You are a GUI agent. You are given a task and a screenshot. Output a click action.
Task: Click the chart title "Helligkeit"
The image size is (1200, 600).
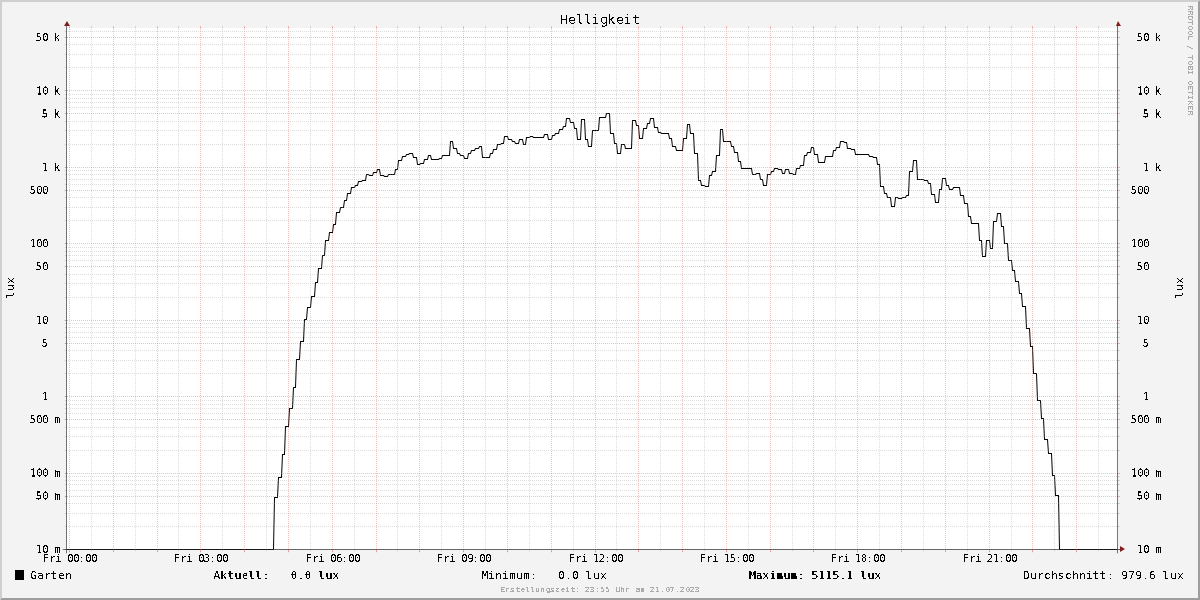pyautogui.click(x=600, y=19)
